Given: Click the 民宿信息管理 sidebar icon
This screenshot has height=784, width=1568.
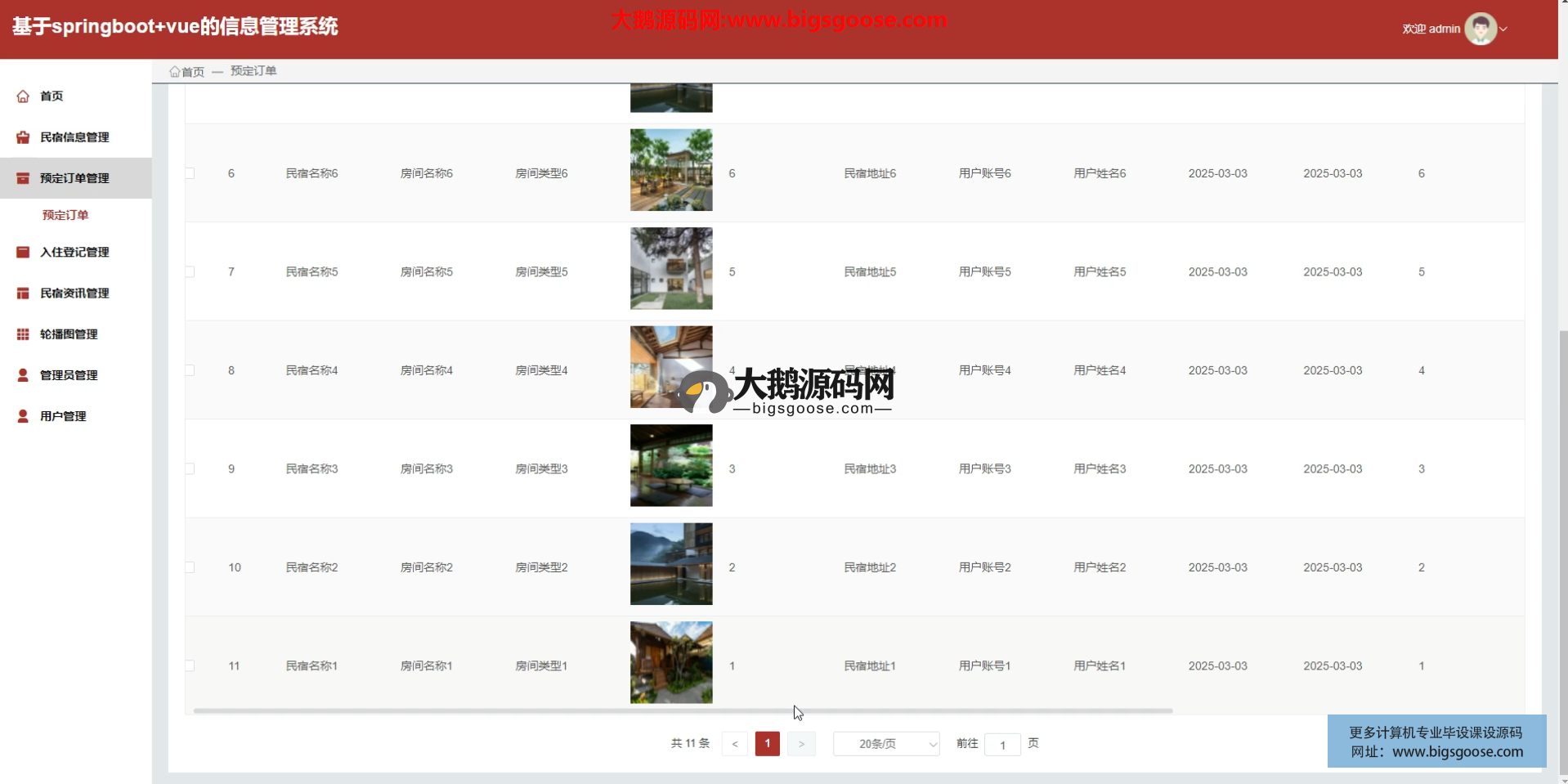Looking at the screenshot, I should click(x=23, y=137).
